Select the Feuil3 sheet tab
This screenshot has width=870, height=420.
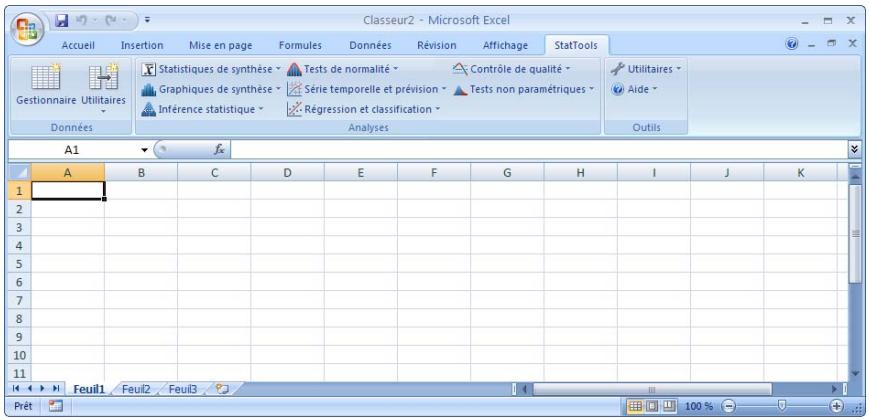tap(183, 389)
